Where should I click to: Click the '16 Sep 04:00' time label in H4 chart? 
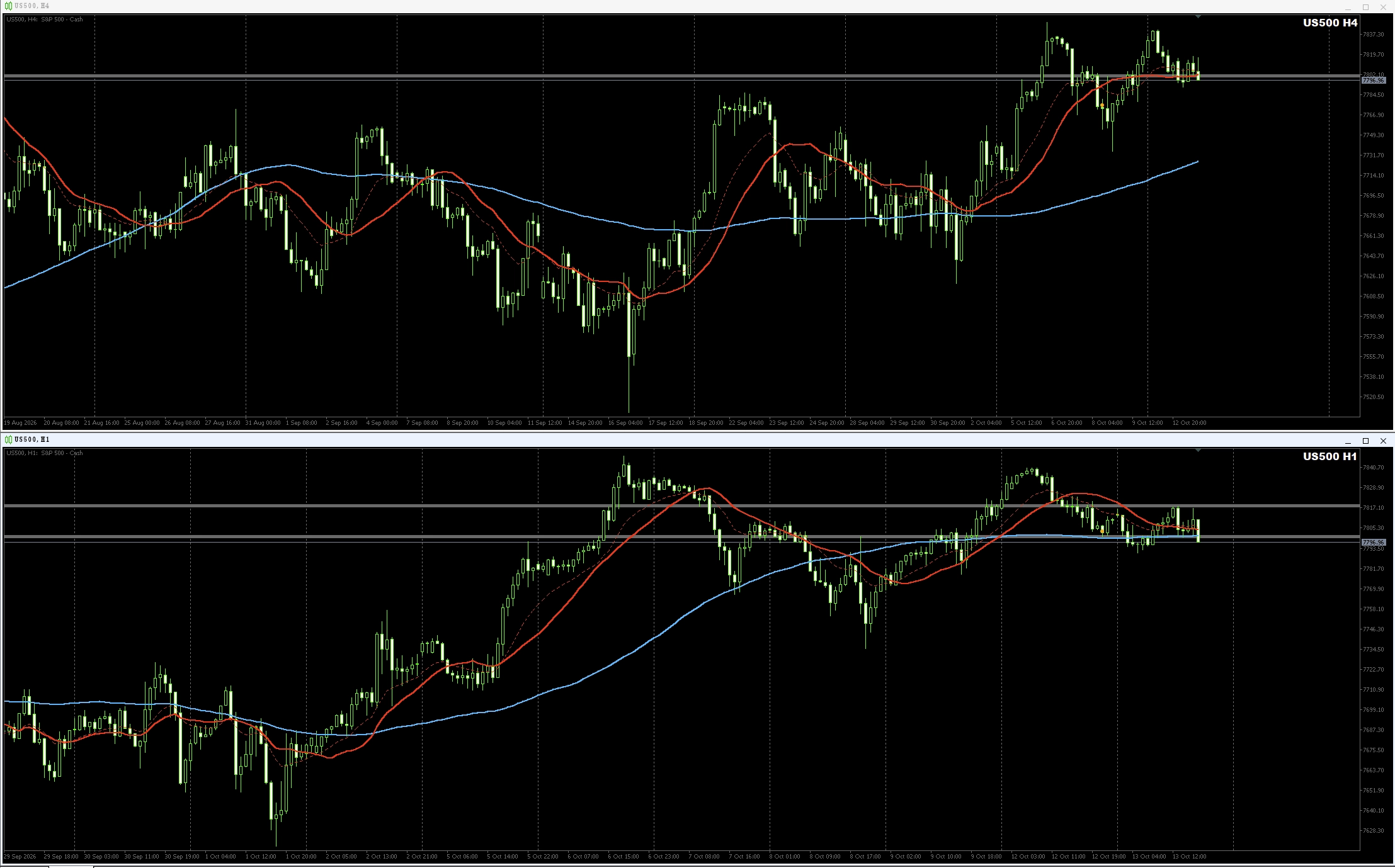coord(625,423)
